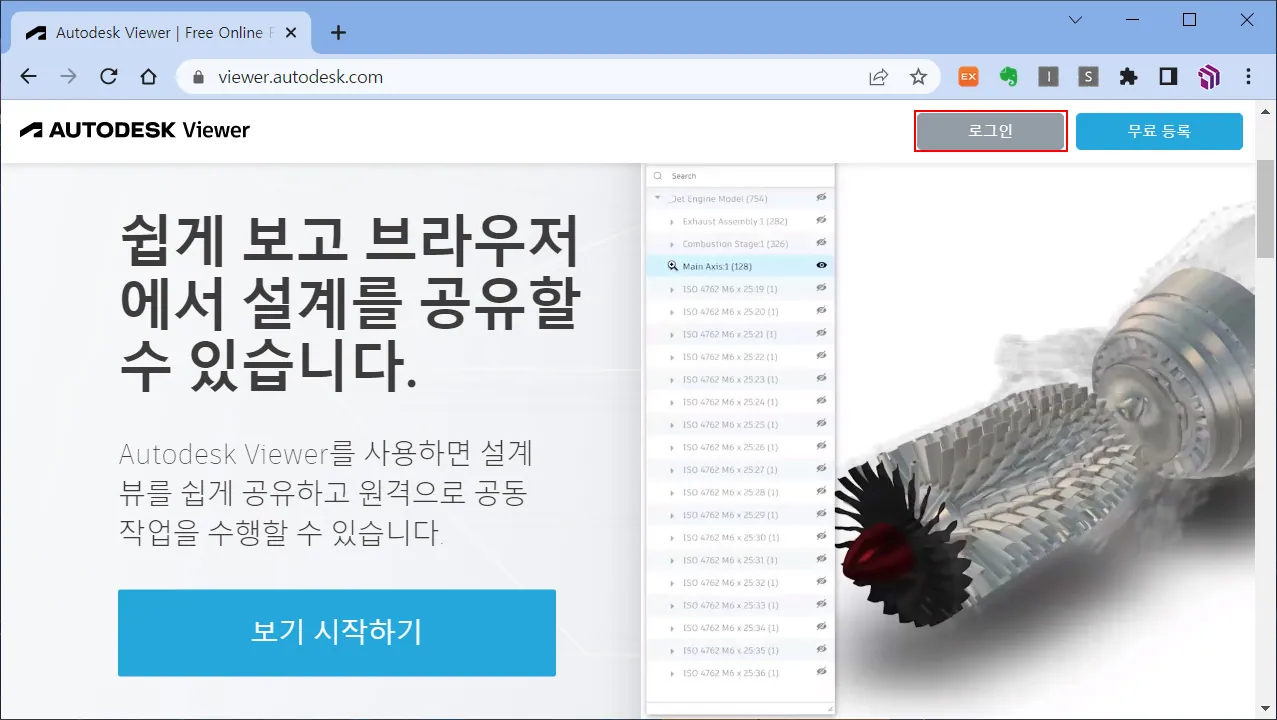Select the ISO 4762 M6 x 25:32 row

tap(740, 583)
